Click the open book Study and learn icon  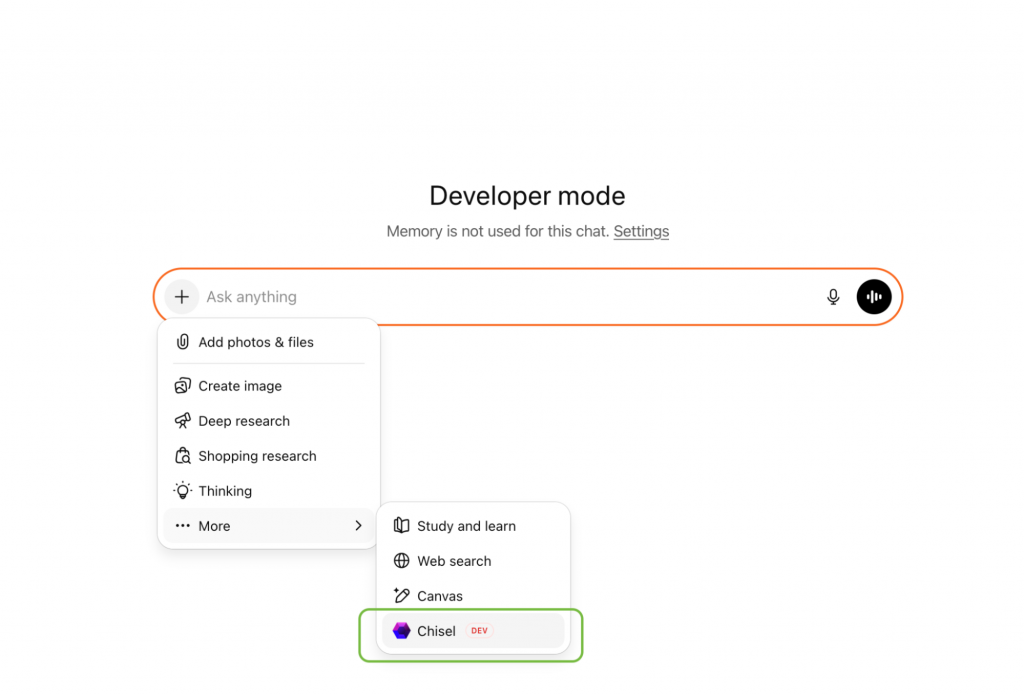click(x=401, y=526)
